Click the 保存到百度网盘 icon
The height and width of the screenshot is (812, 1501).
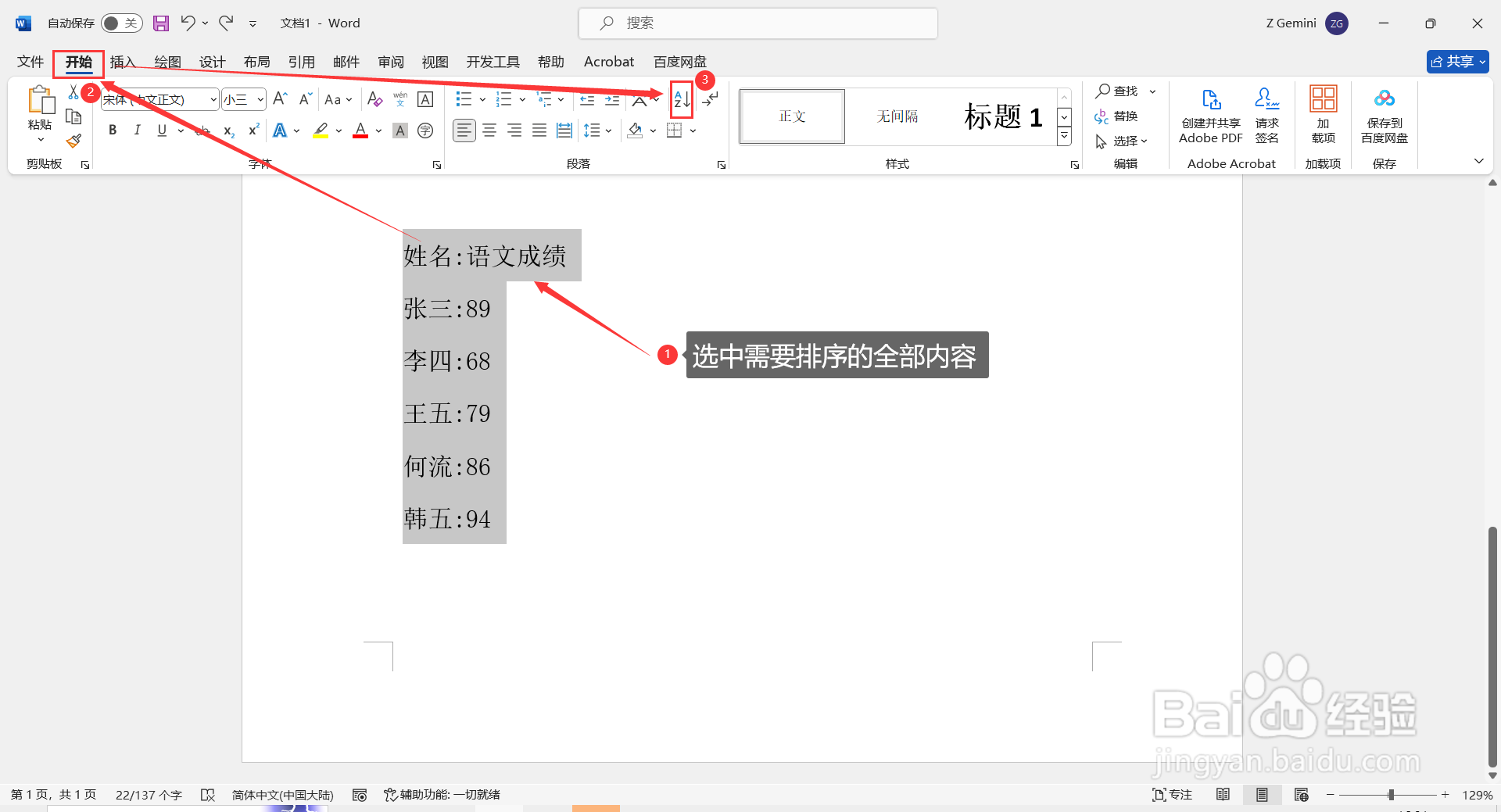click(x=1383, y=115)
